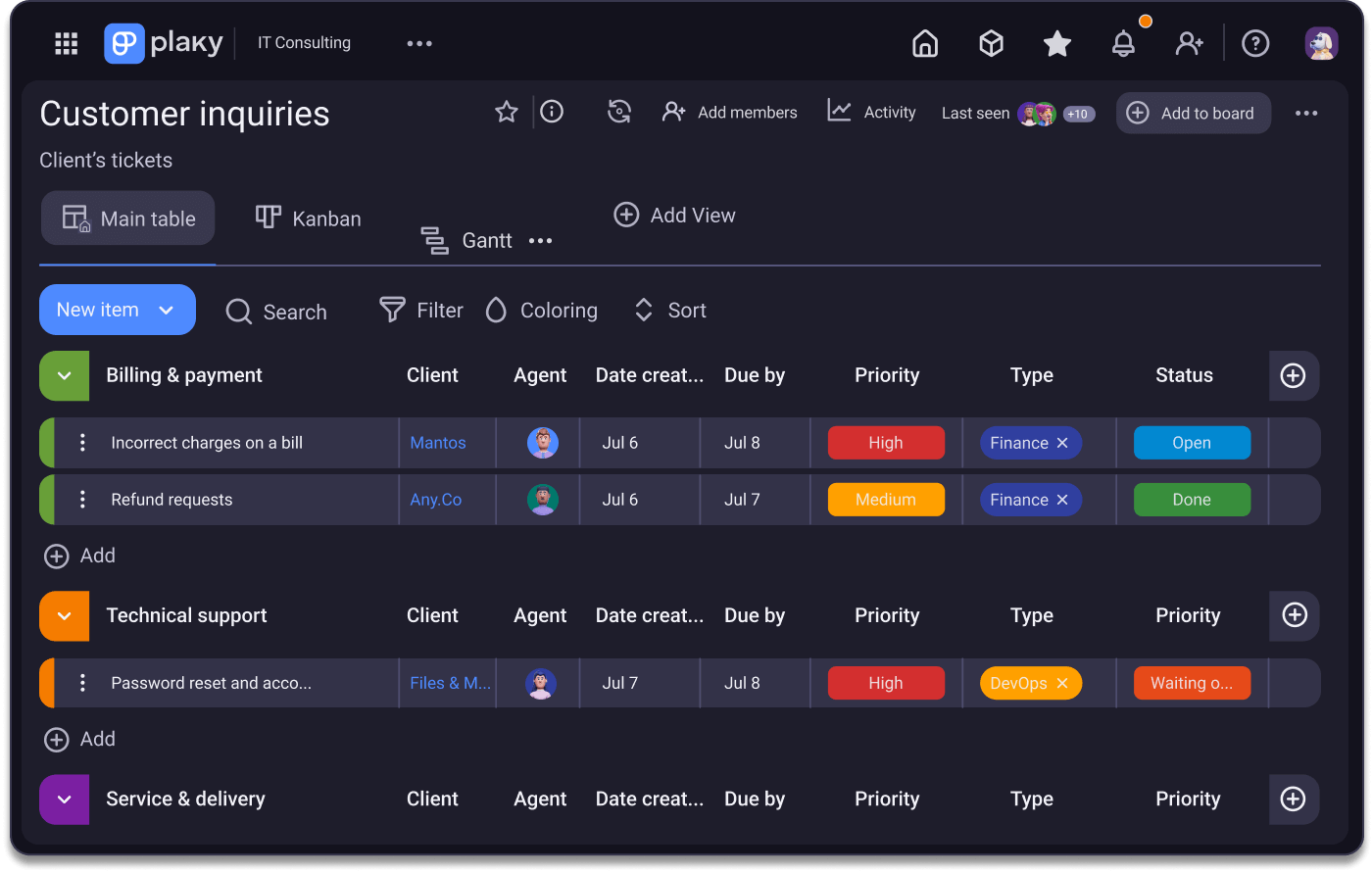Viewport: 1372px width, 872px height.
Task: Click the Home icon in the top bar
Action: [924, 42]
